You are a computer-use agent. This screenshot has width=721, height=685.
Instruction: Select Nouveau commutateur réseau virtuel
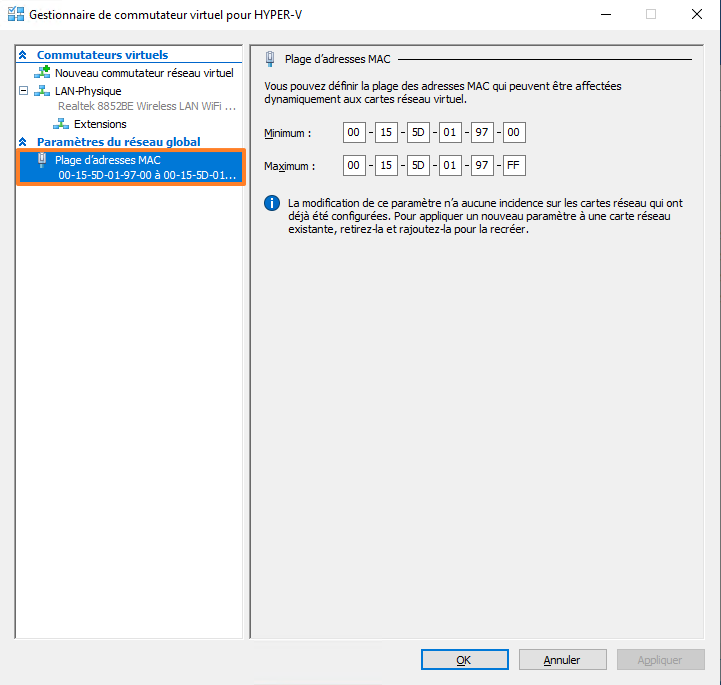[x=144, y=73]
